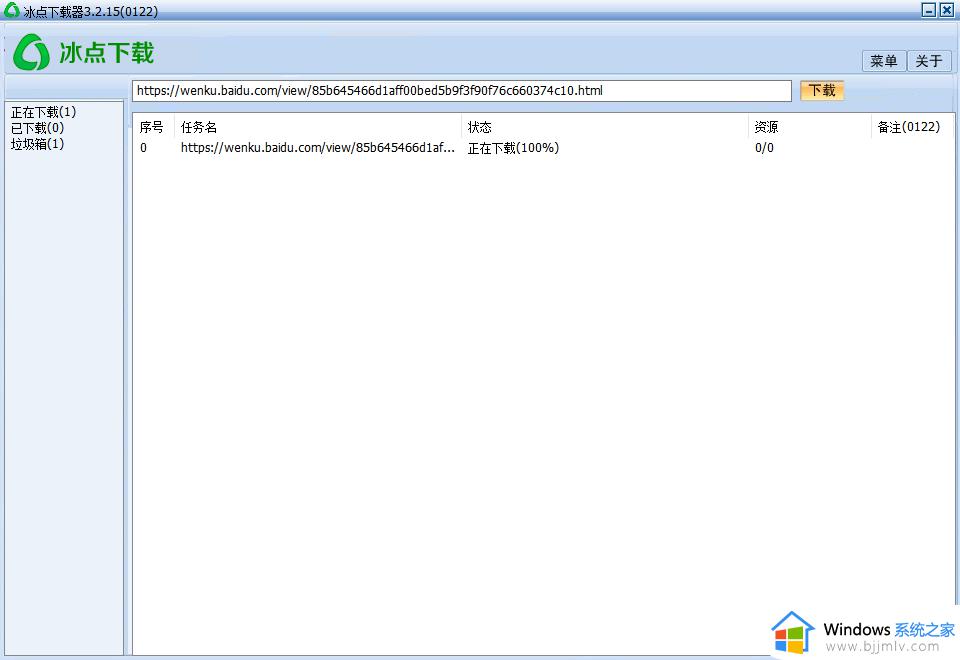Select 已下载(0) in the sidebar
Screen dimensions: 960x660
(x=37, y=128)
